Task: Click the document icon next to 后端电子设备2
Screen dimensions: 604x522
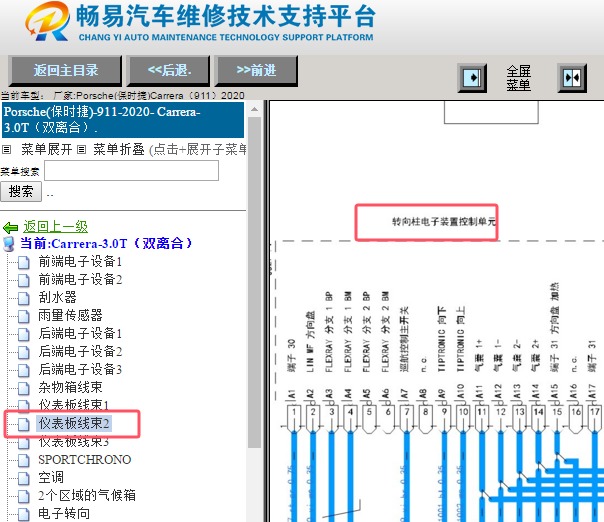Action: tap(23, 352)
